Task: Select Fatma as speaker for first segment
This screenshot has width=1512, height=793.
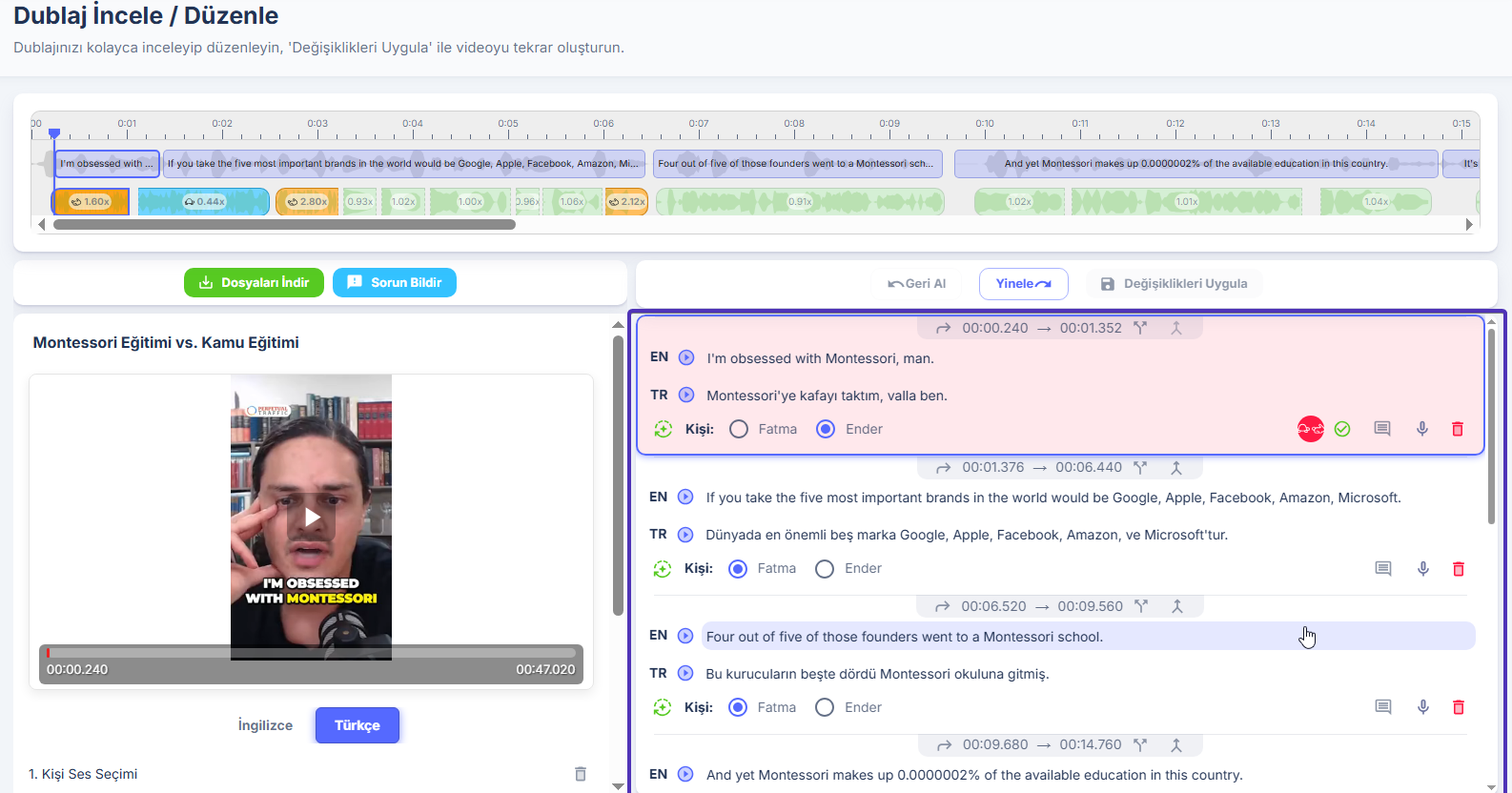Action: pos(739,429)
